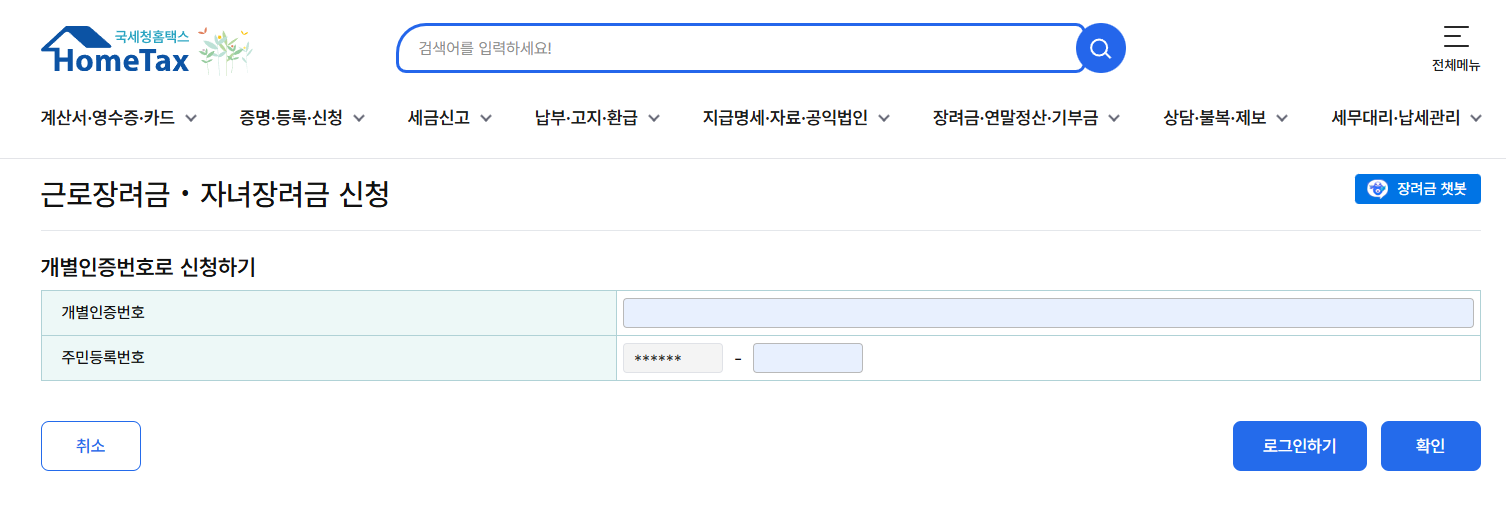Click the 취소 button
1506x526 pixels.
click(x=91, y=446)
